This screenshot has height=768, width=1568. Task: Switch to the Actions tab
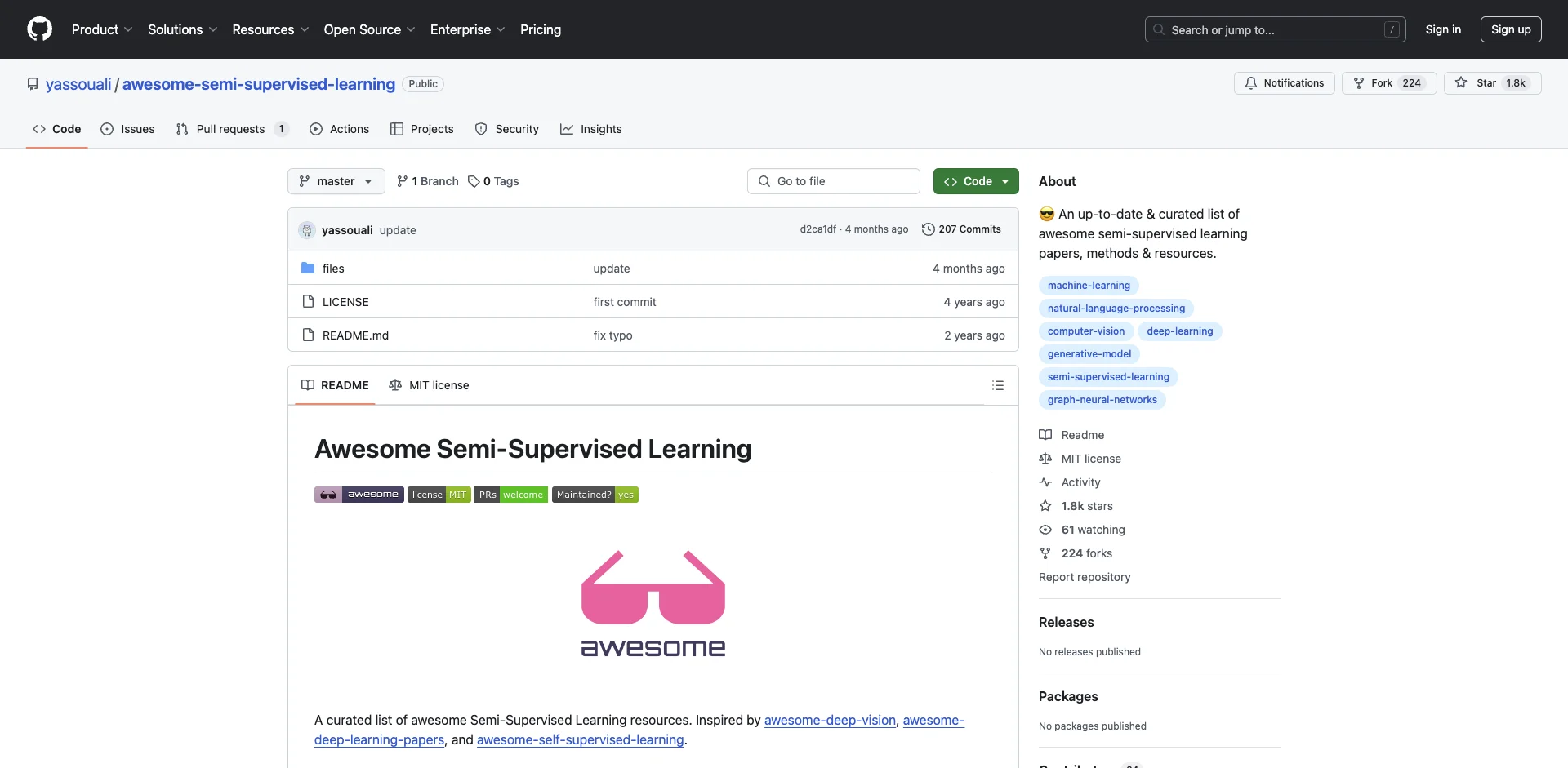(340, 129)
